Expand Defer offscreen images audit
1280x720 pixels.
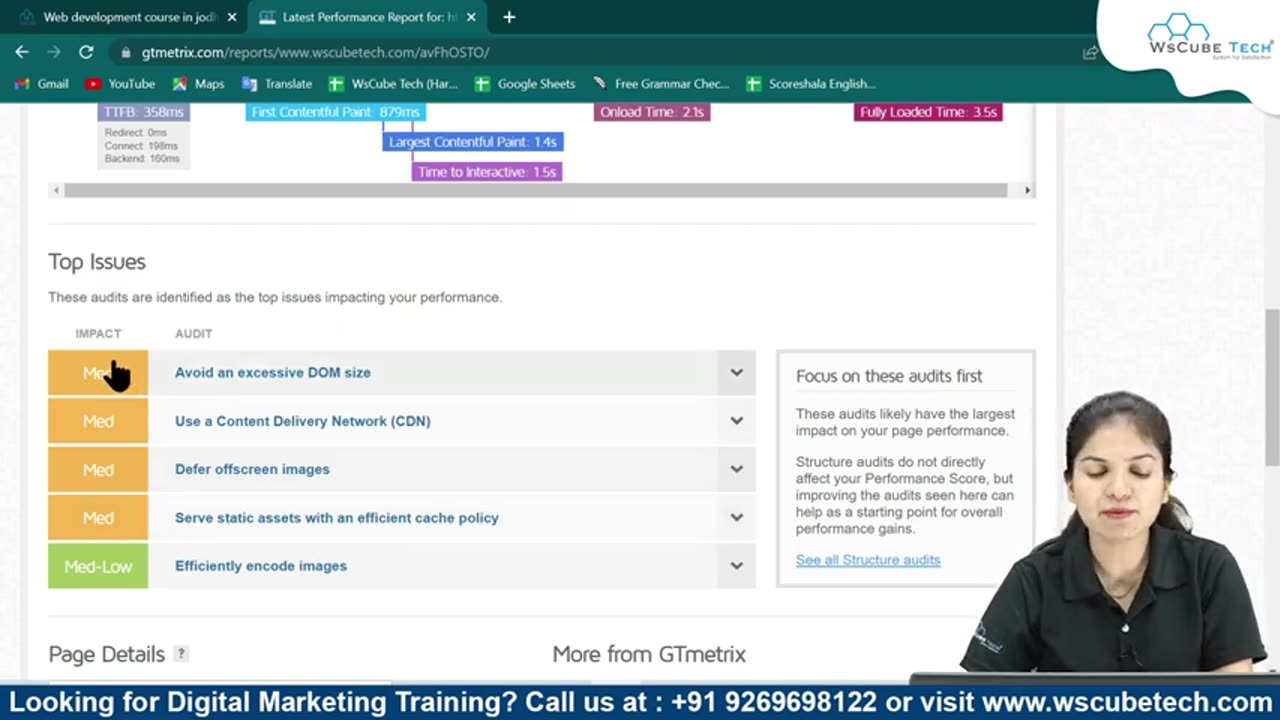[x=736, y=469]
